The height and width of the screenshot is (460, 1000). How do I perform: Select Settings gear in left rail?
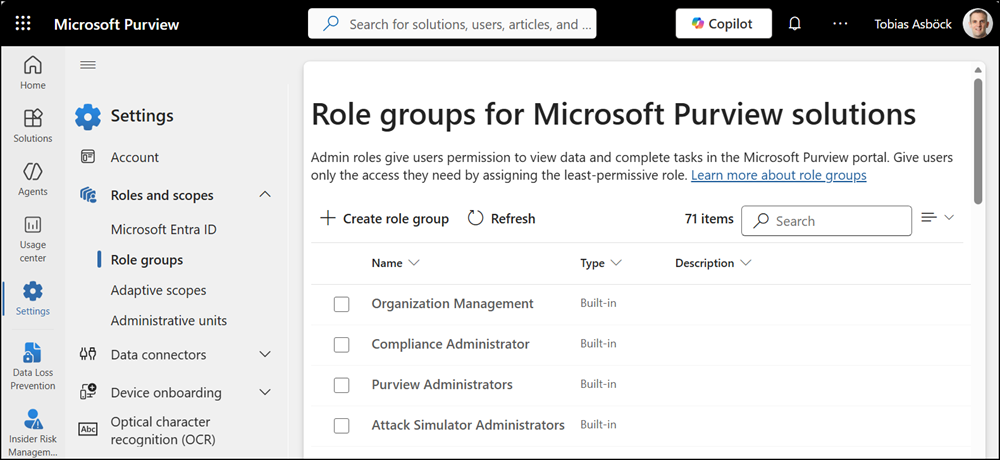coord(33,299)
